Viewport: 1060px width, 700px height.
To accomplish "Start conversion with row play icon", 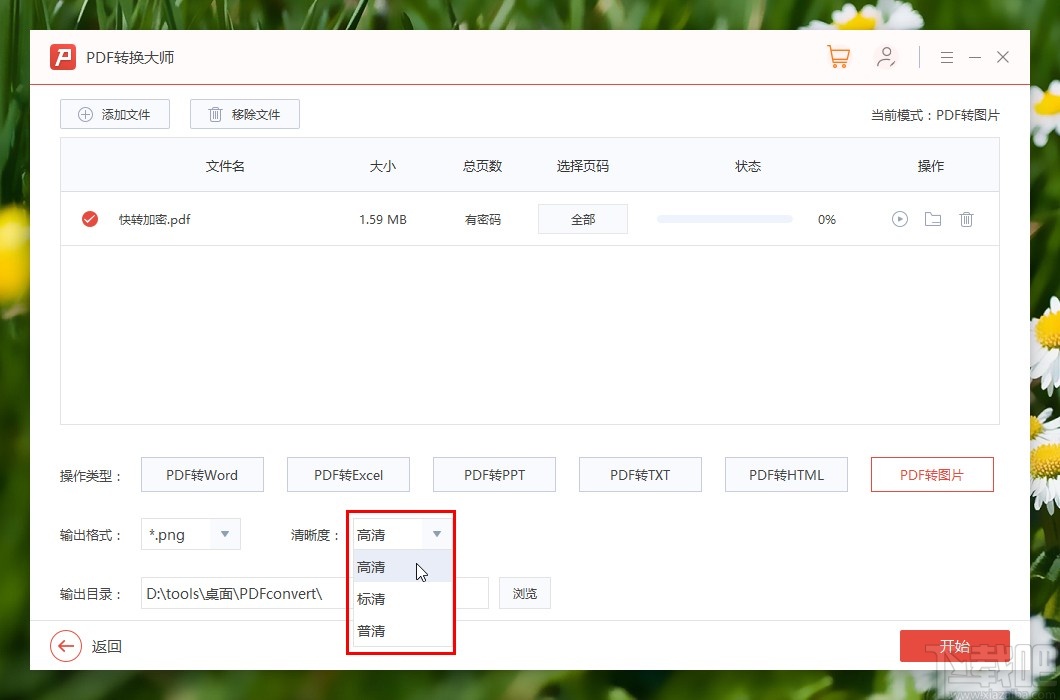I will pos(899,219).
